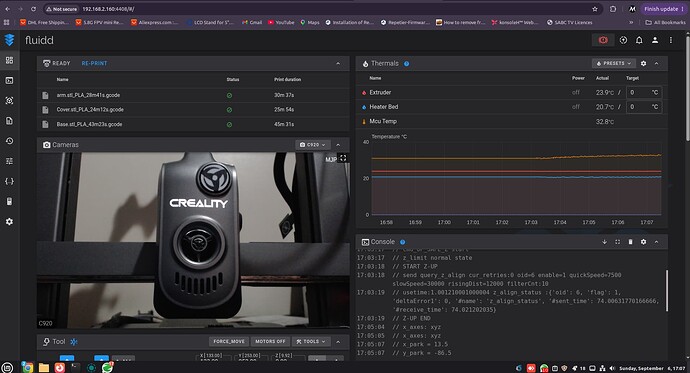Collapse the Console panel

657,242
